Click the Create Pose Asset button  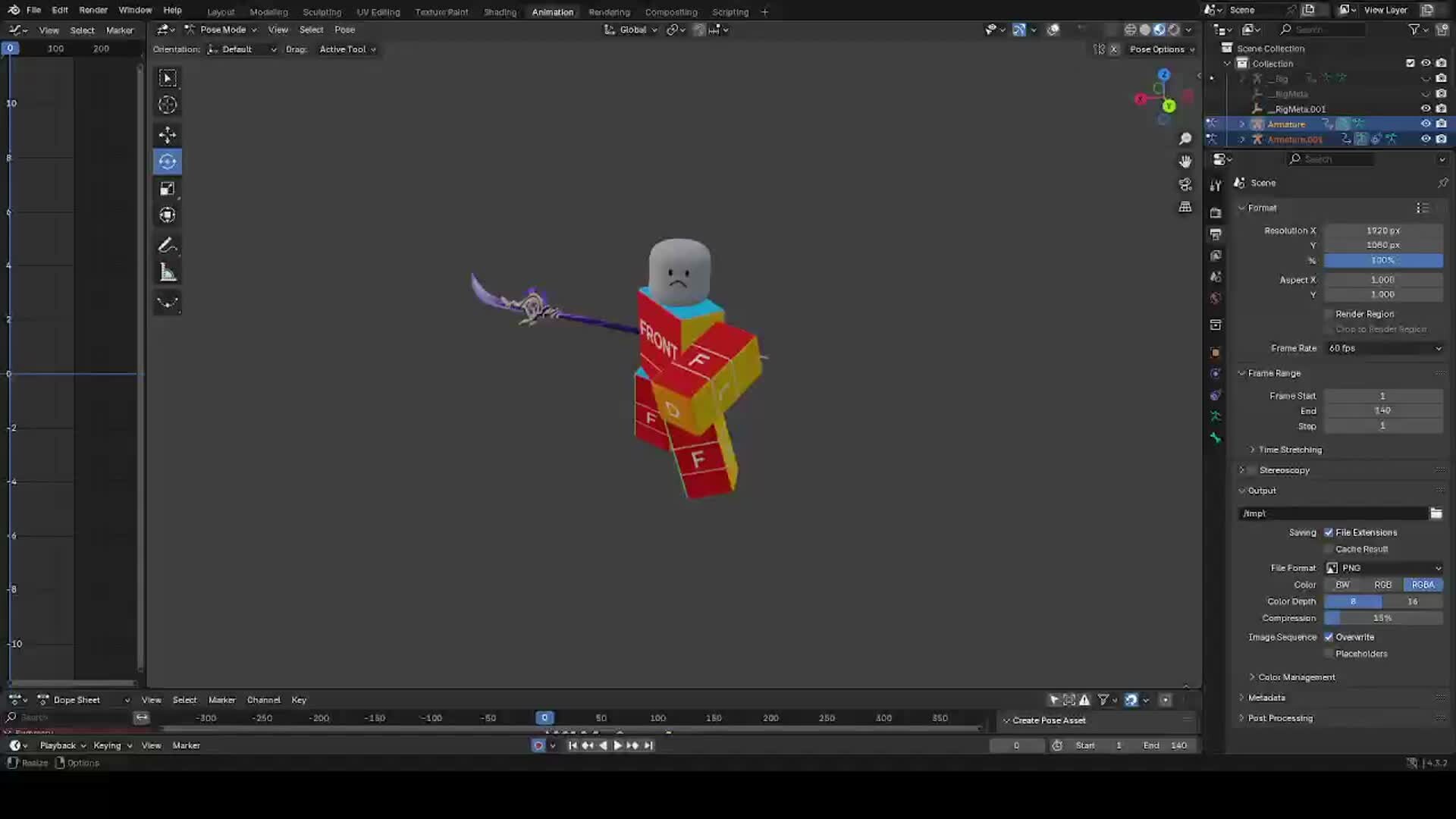tap(1049, 720)
